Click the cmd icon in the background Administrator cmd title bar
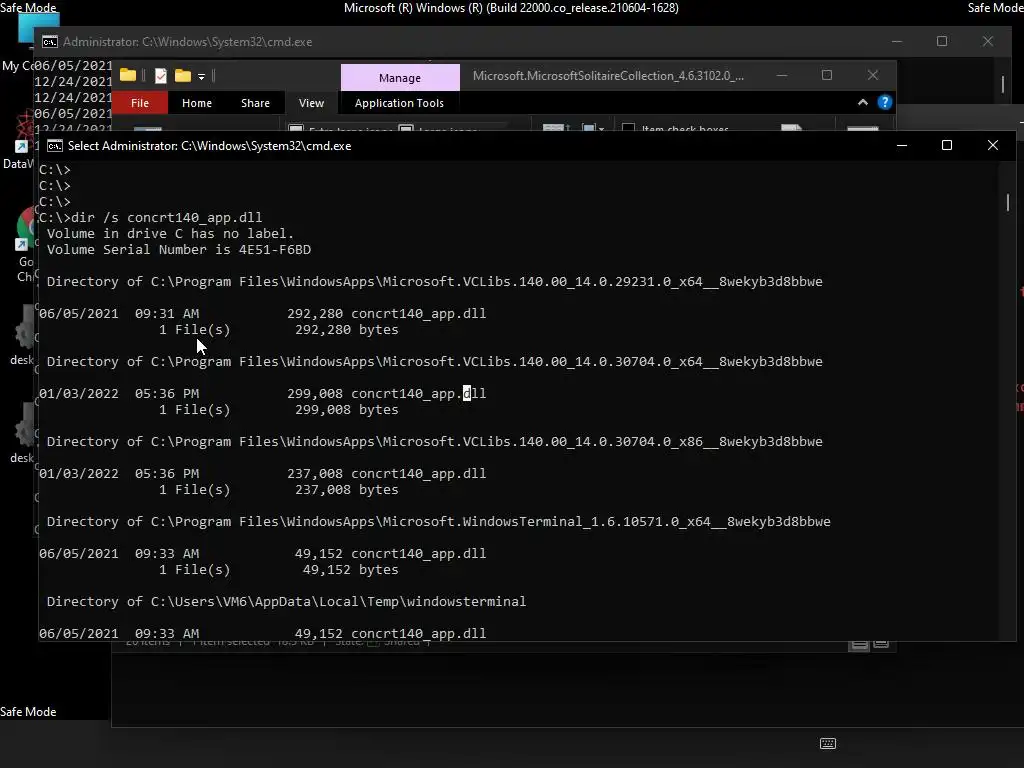Viewport: 1024px width, 768px height. [50, 42]
